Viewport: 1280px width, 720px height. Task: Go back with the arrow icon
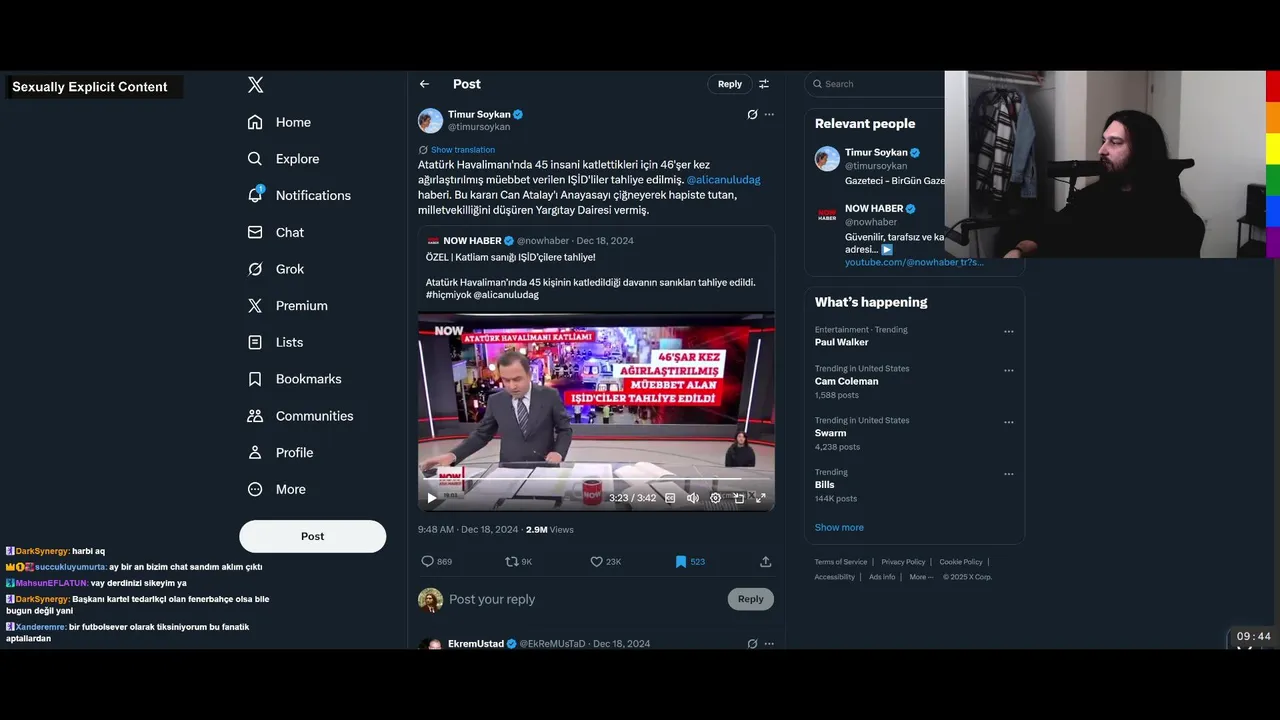click(424, 84)
